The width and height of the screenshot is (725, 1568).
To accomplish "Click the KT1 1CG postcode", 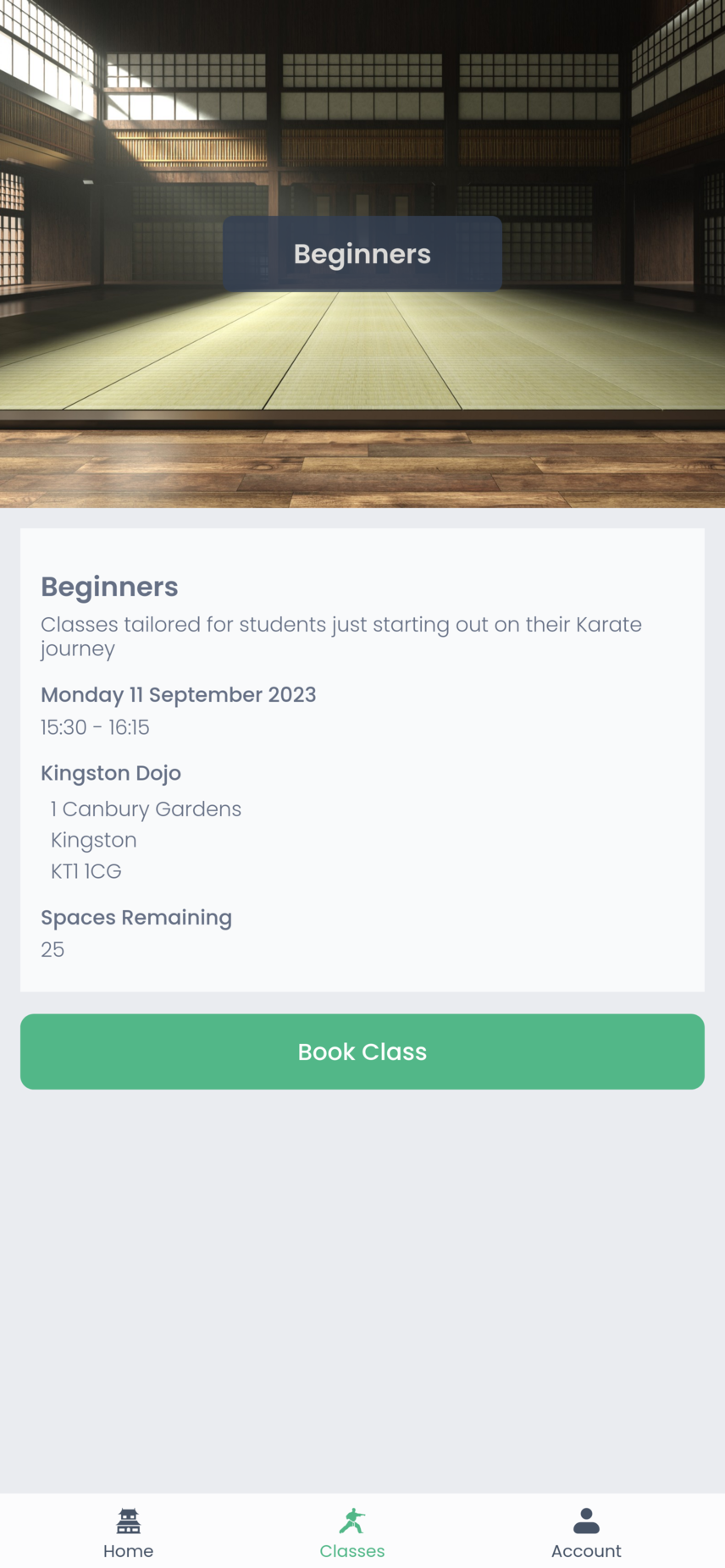I will [86, 871].
